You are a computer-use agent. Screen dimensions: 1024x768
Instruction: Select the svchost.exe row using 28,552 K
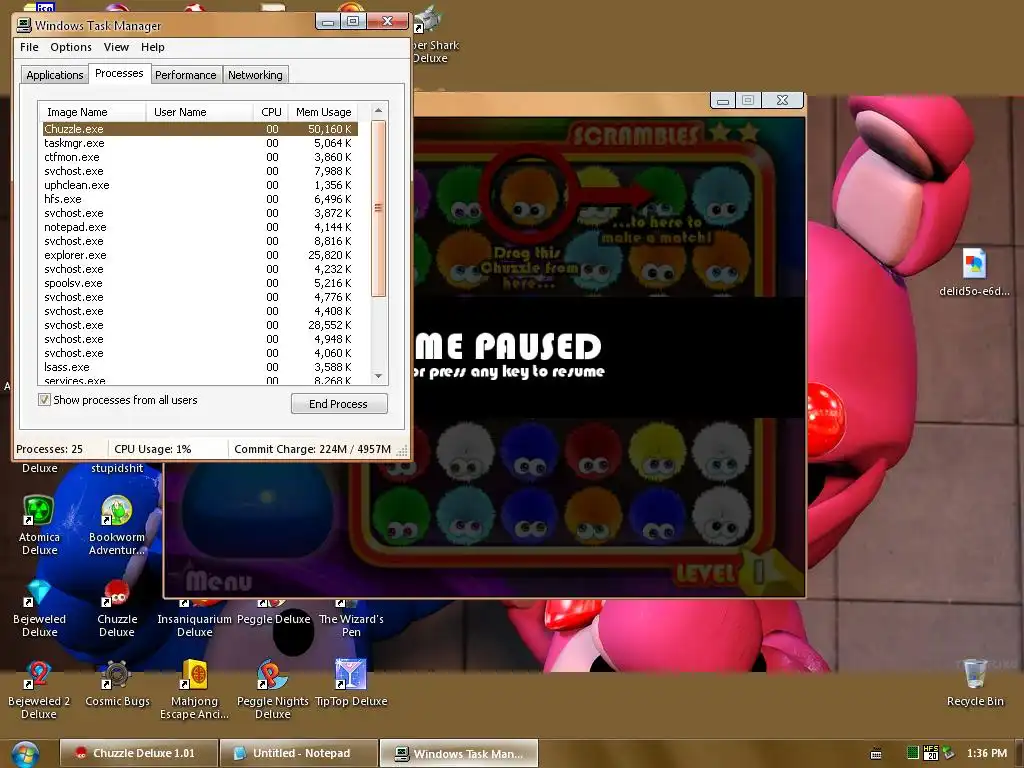[x=200, y=325]
